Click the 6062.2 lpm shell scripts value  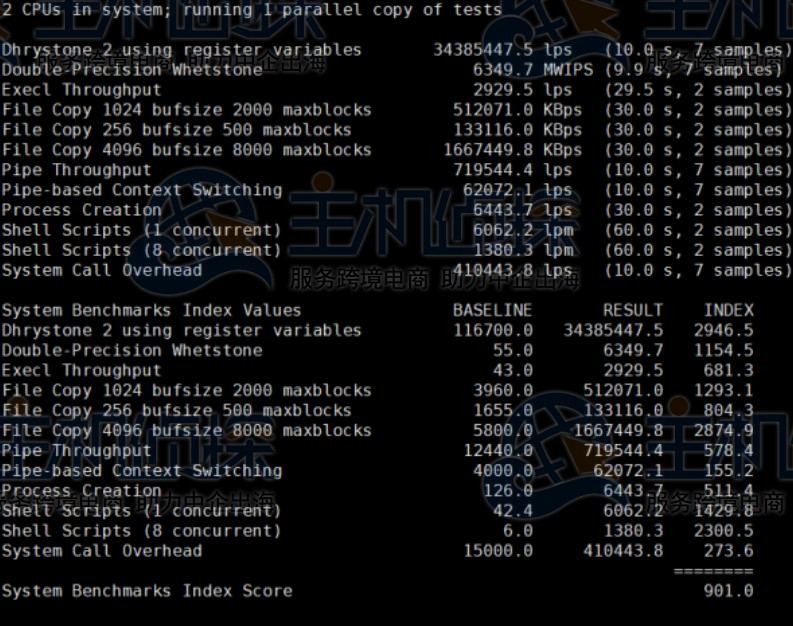[x=517, y=230]
